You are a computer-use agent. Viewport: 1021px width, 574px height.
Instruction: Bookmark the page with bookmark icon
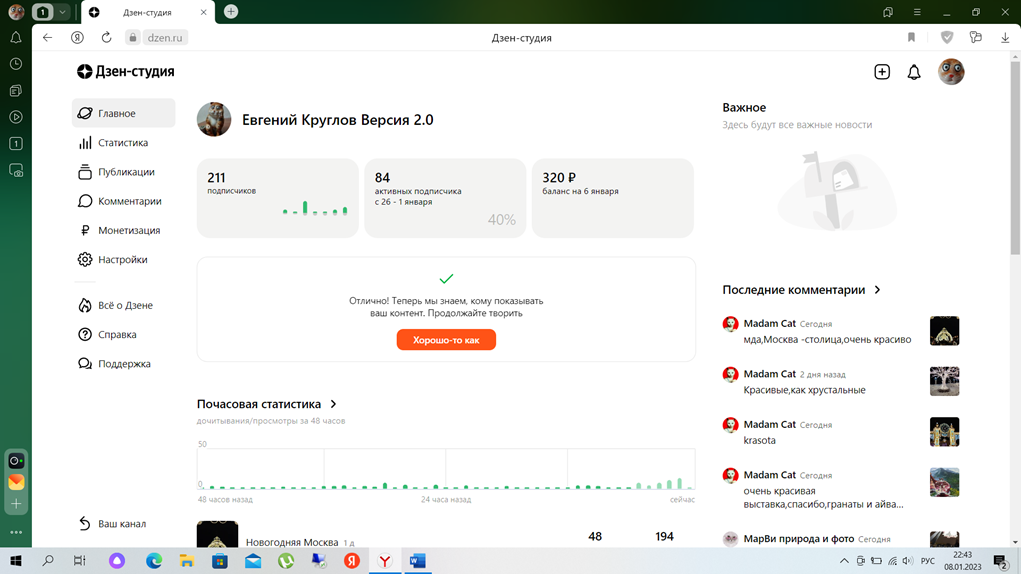pyautogui.click(x=911, y=38)
